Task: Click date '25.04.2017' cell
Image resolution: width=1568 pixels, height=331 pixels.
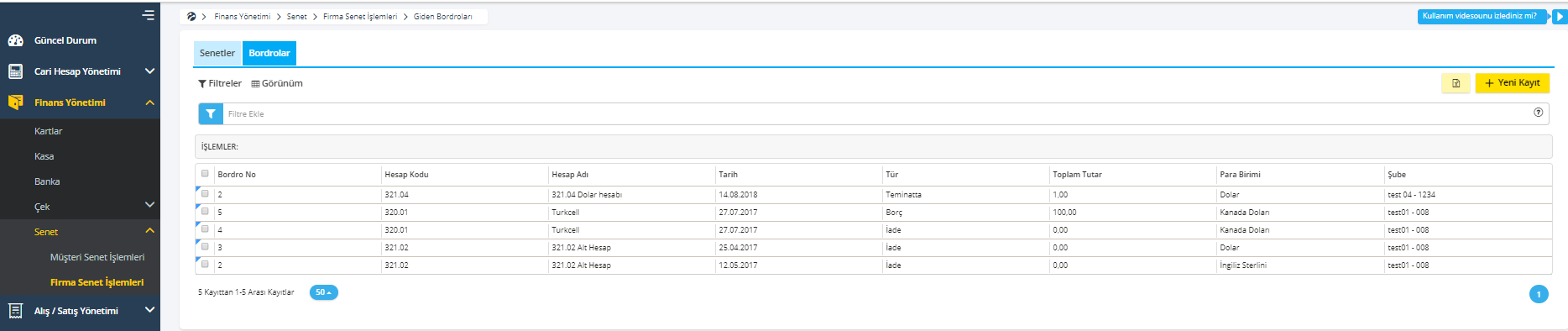Action: pyautogui.click(x=738, y=248)
